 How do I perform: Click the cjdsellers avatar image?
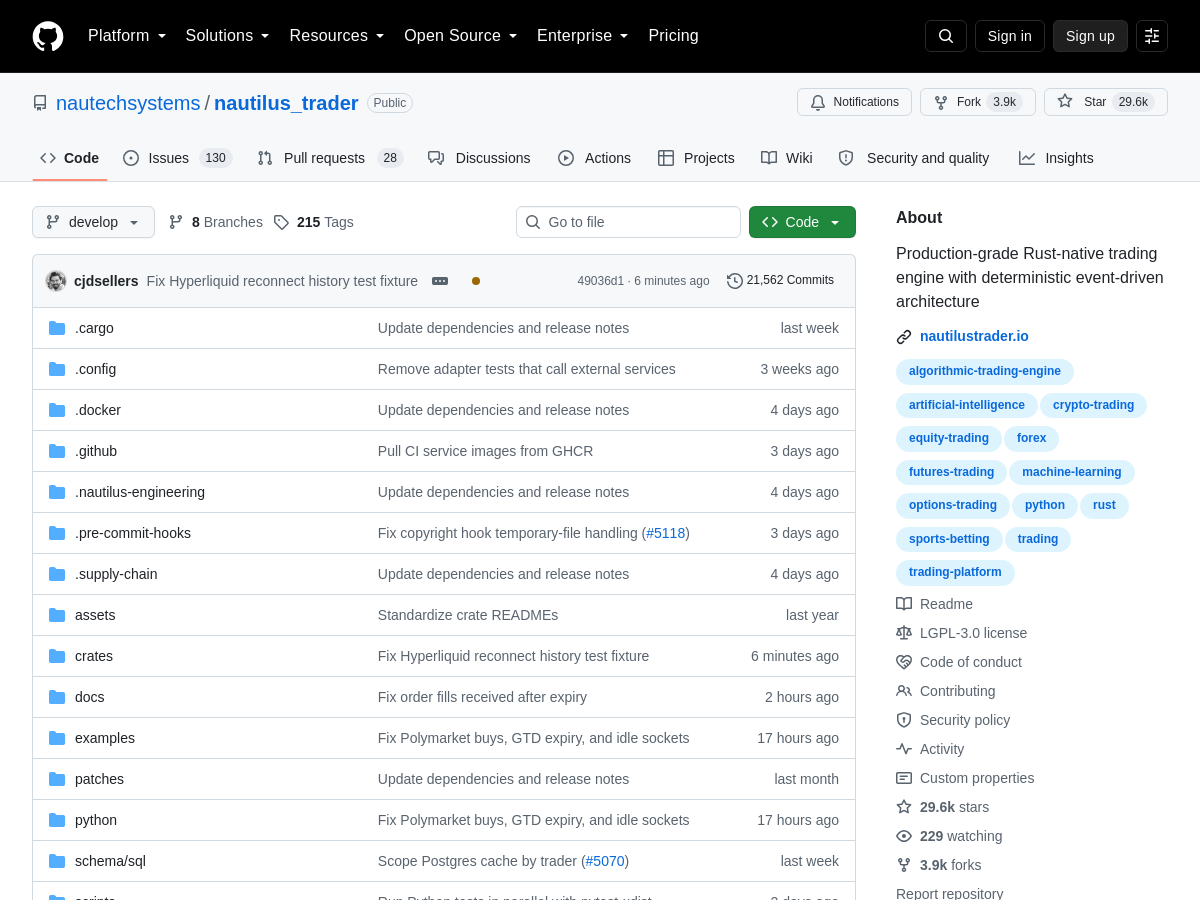click(56, 281)
